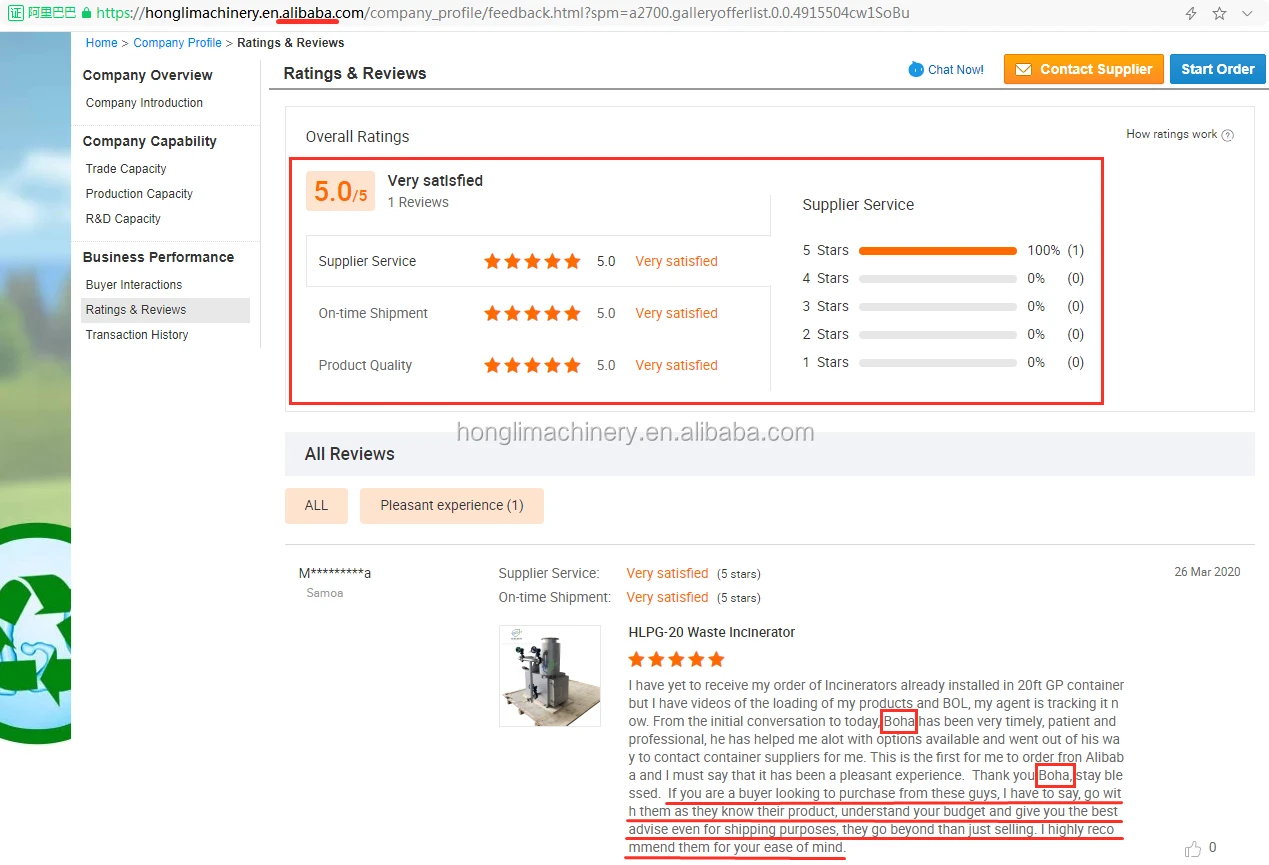Image resolution: width=1269 pixels, height=865 pixels.
Task: Click the 5 Stars rating bar
Action: (938, 250)
